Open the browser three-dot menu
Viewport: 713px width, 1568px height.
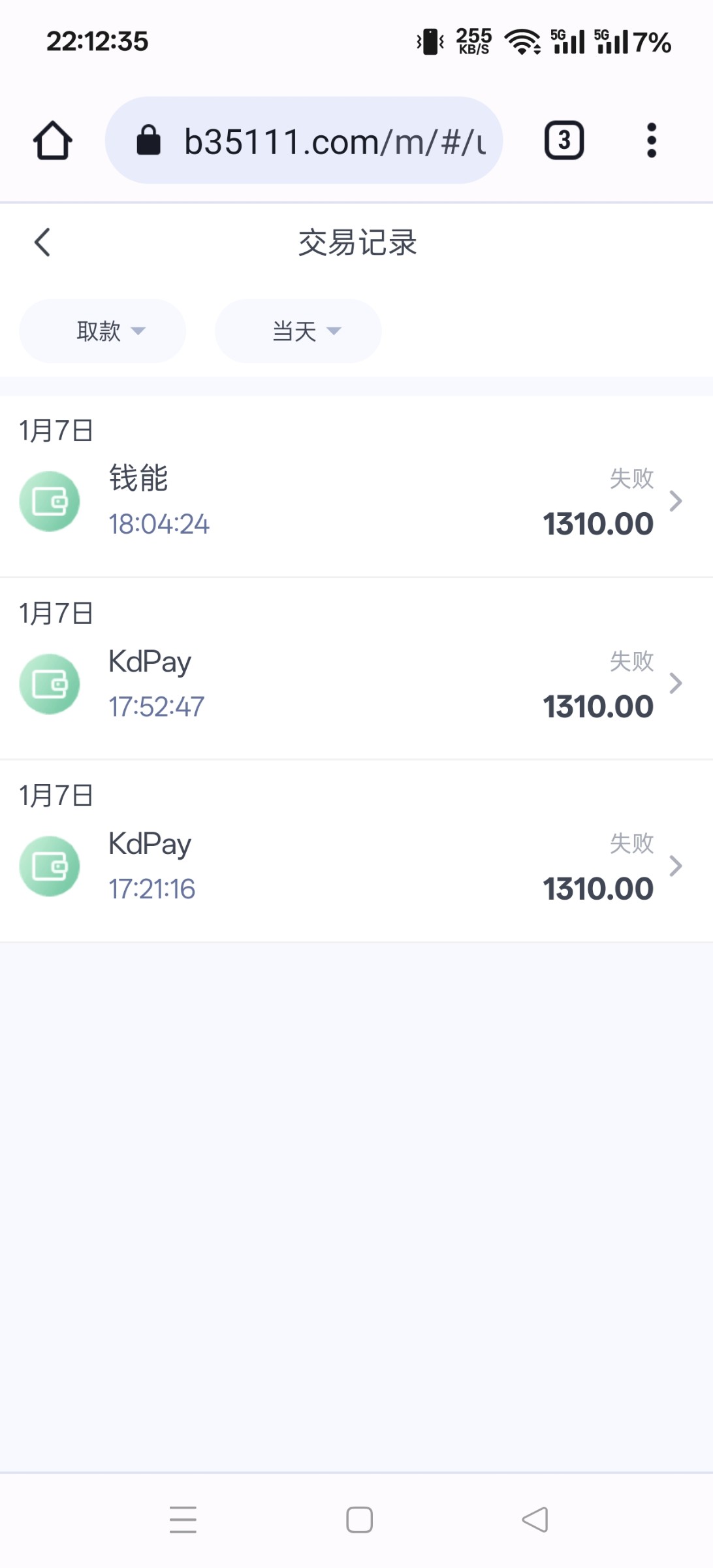click(651, 140)
